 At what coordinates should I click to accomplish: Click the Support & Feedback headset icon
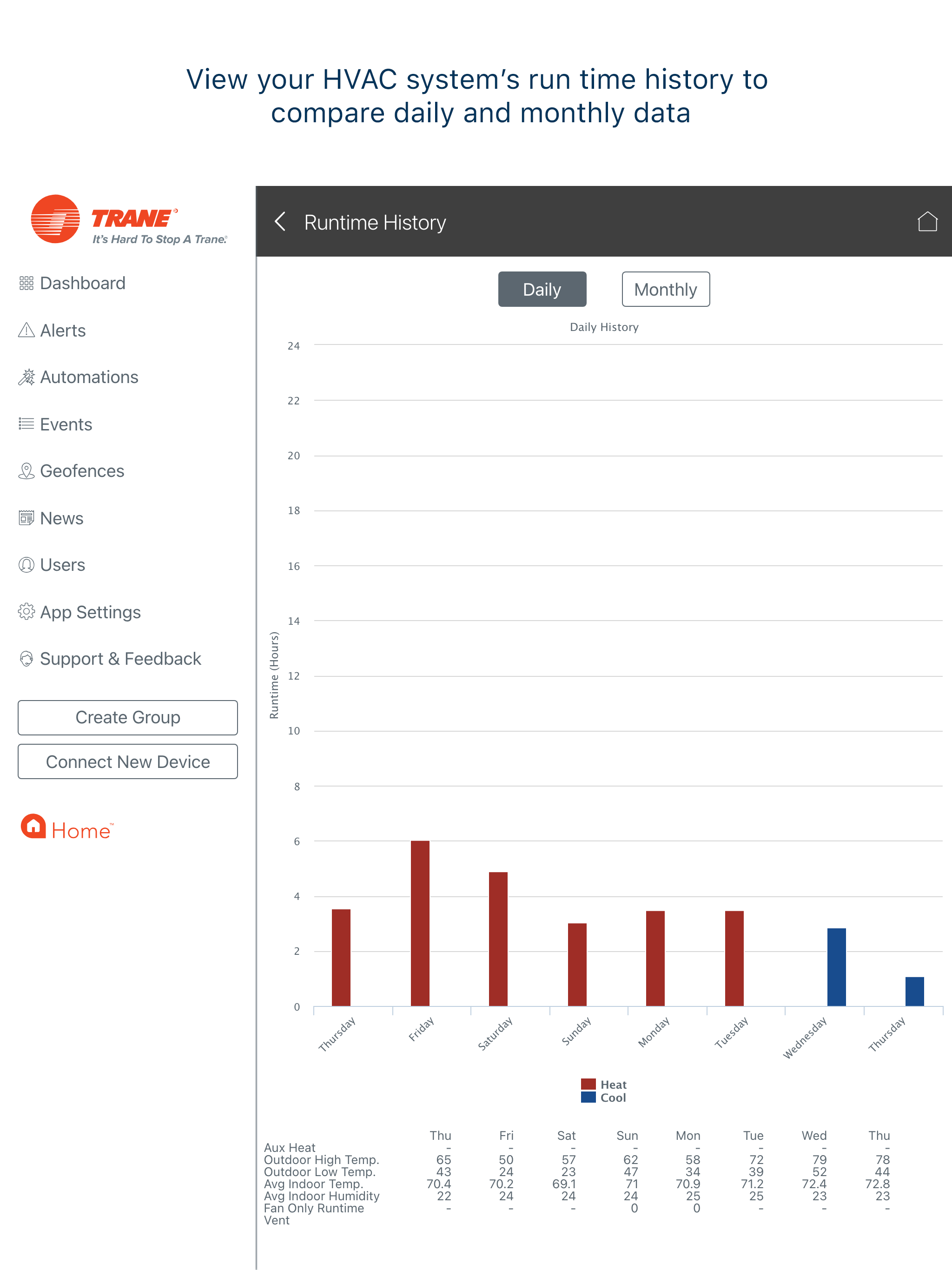tap(26, 659)
